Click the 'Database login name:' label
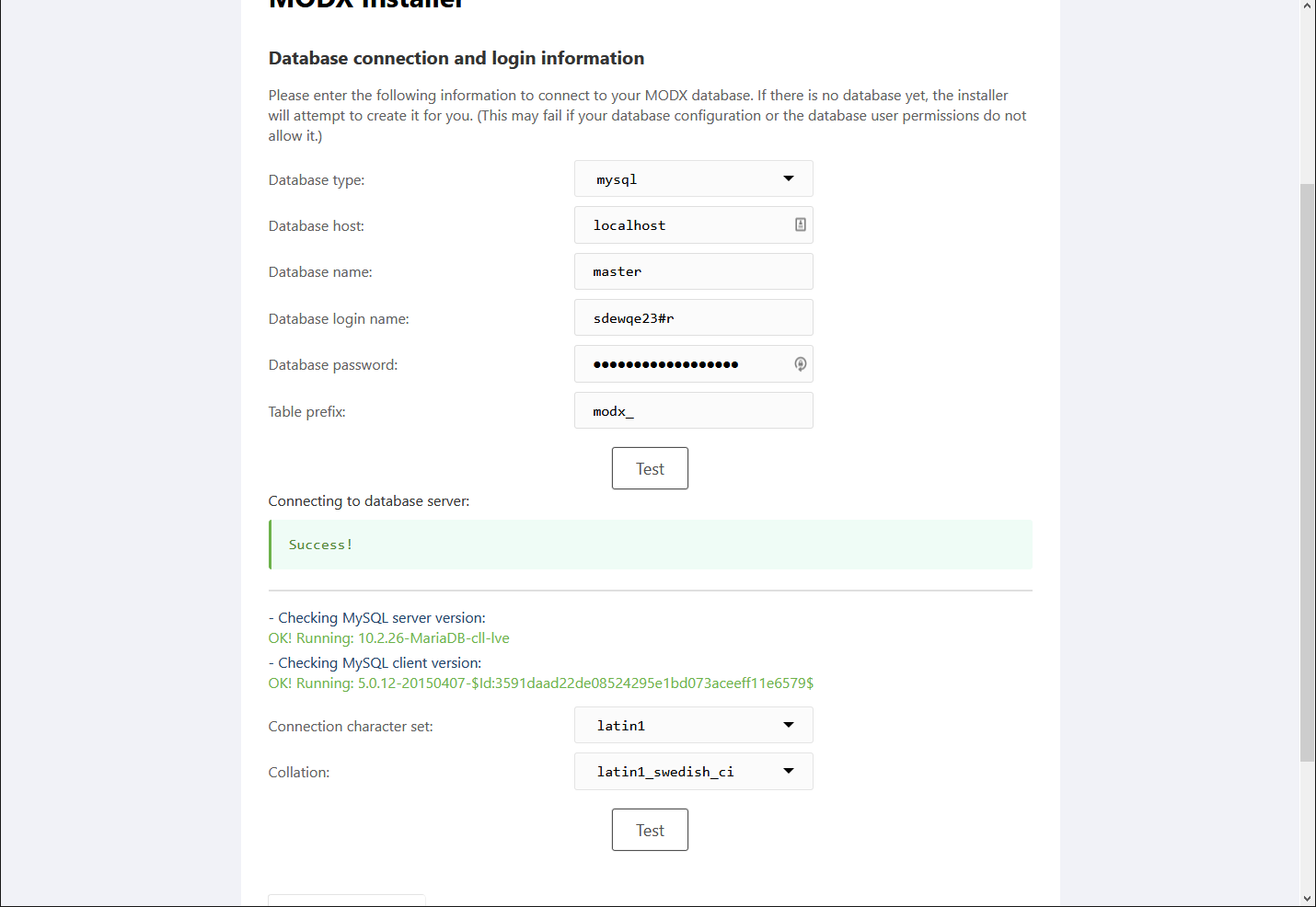The width and height of the screenshot is (1316, 907). tap(339, 319)
